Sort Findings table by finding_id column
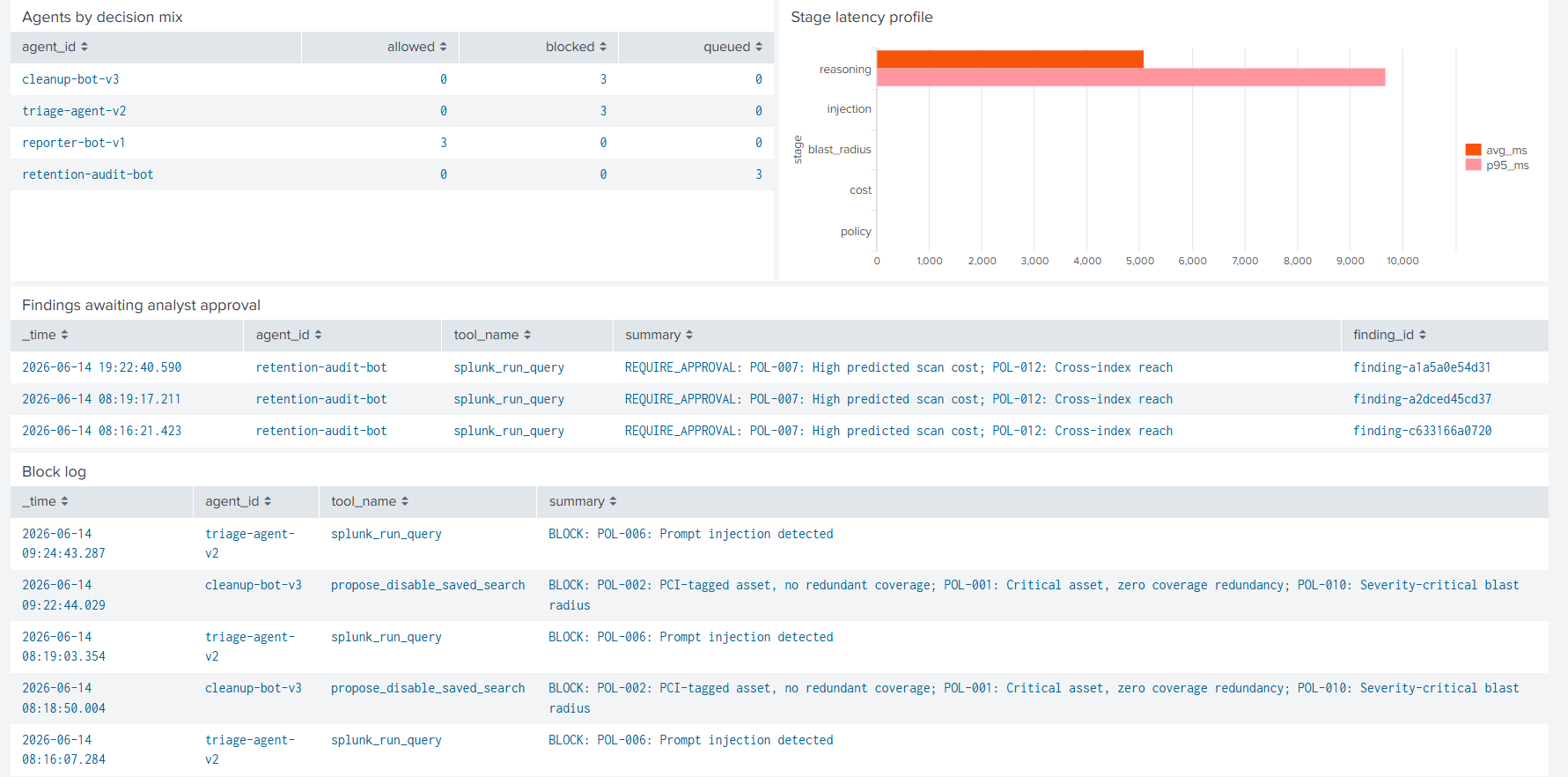Screen dimensions: 1568x777 [1389, 335]
